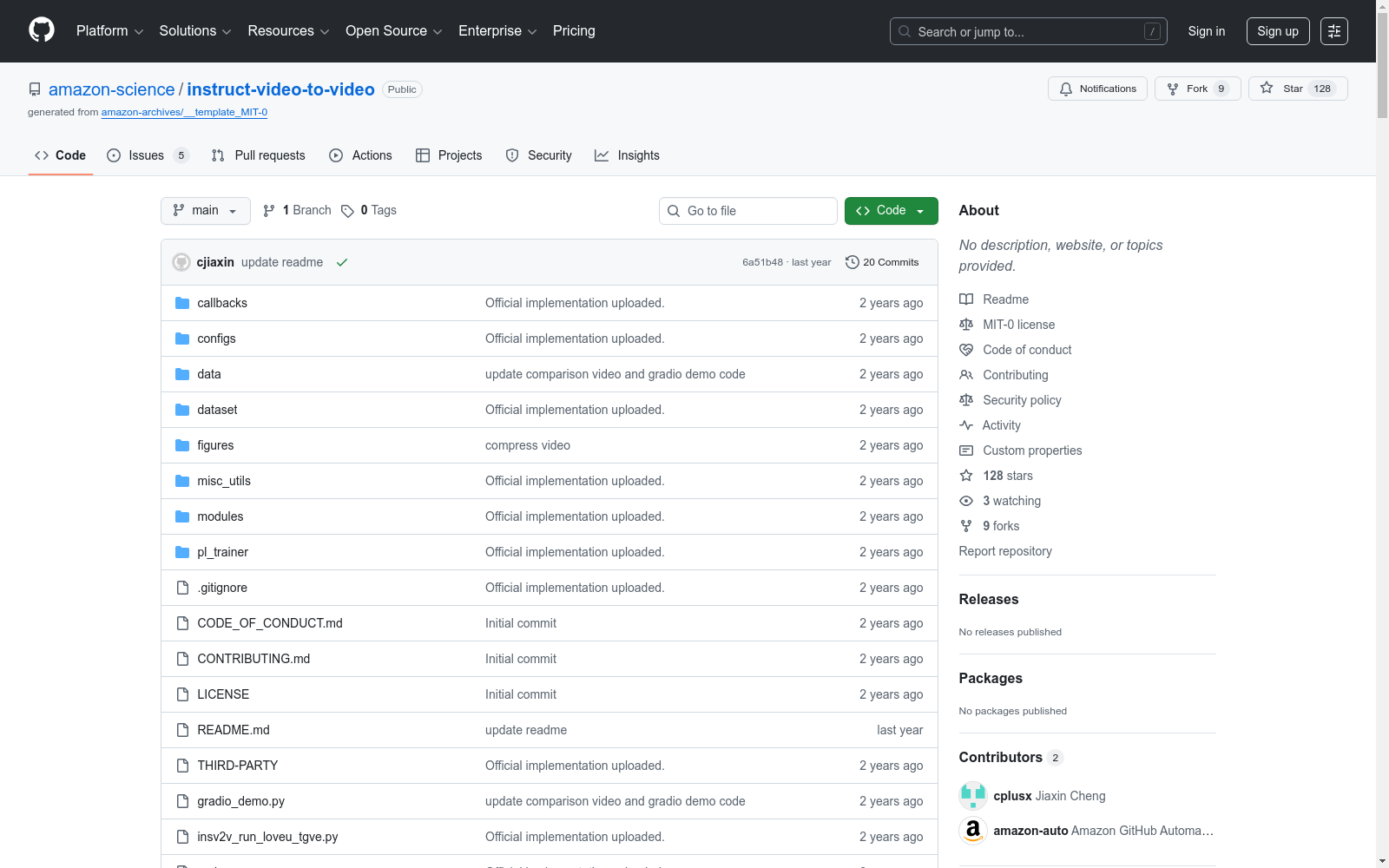Click the LICENSE file icon

click(x=182, y=694)
